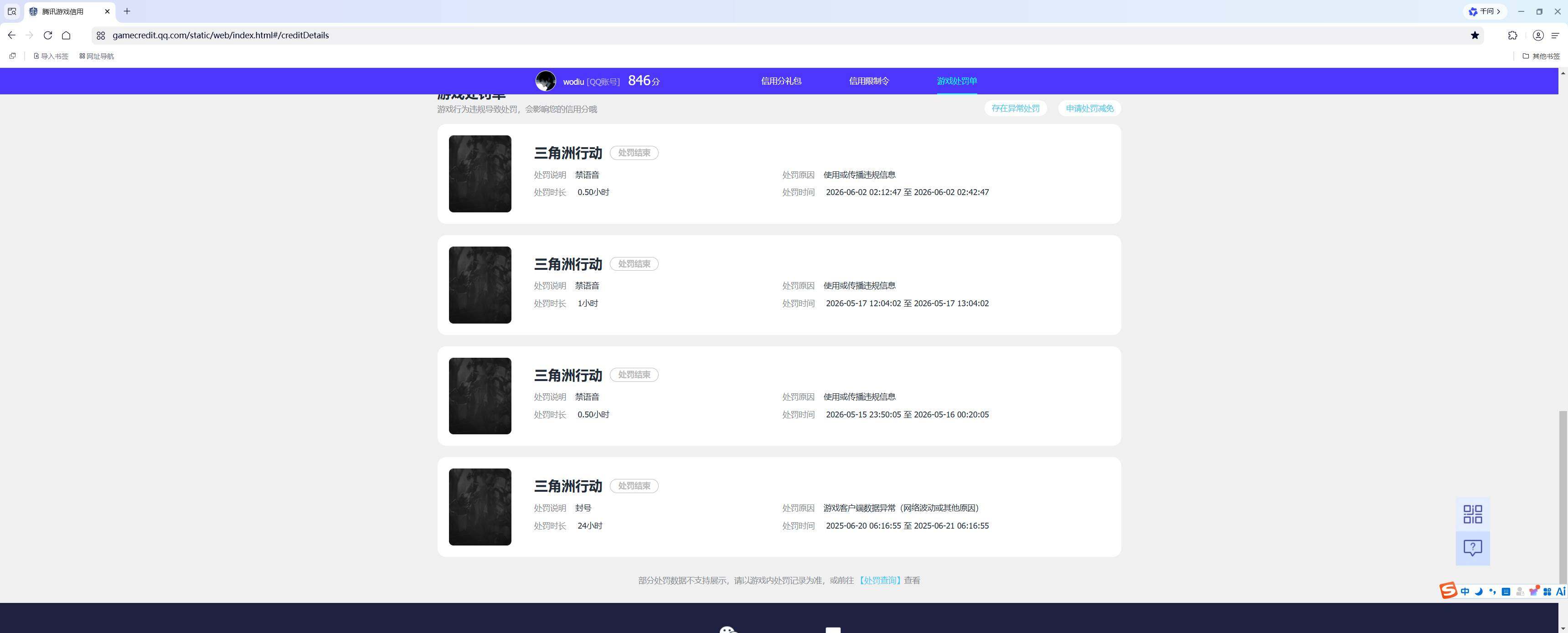Click game thumbnail of the 2026-05-17 penalty
The width and height of the screenshot is (1568, 633).
[480, 285]
